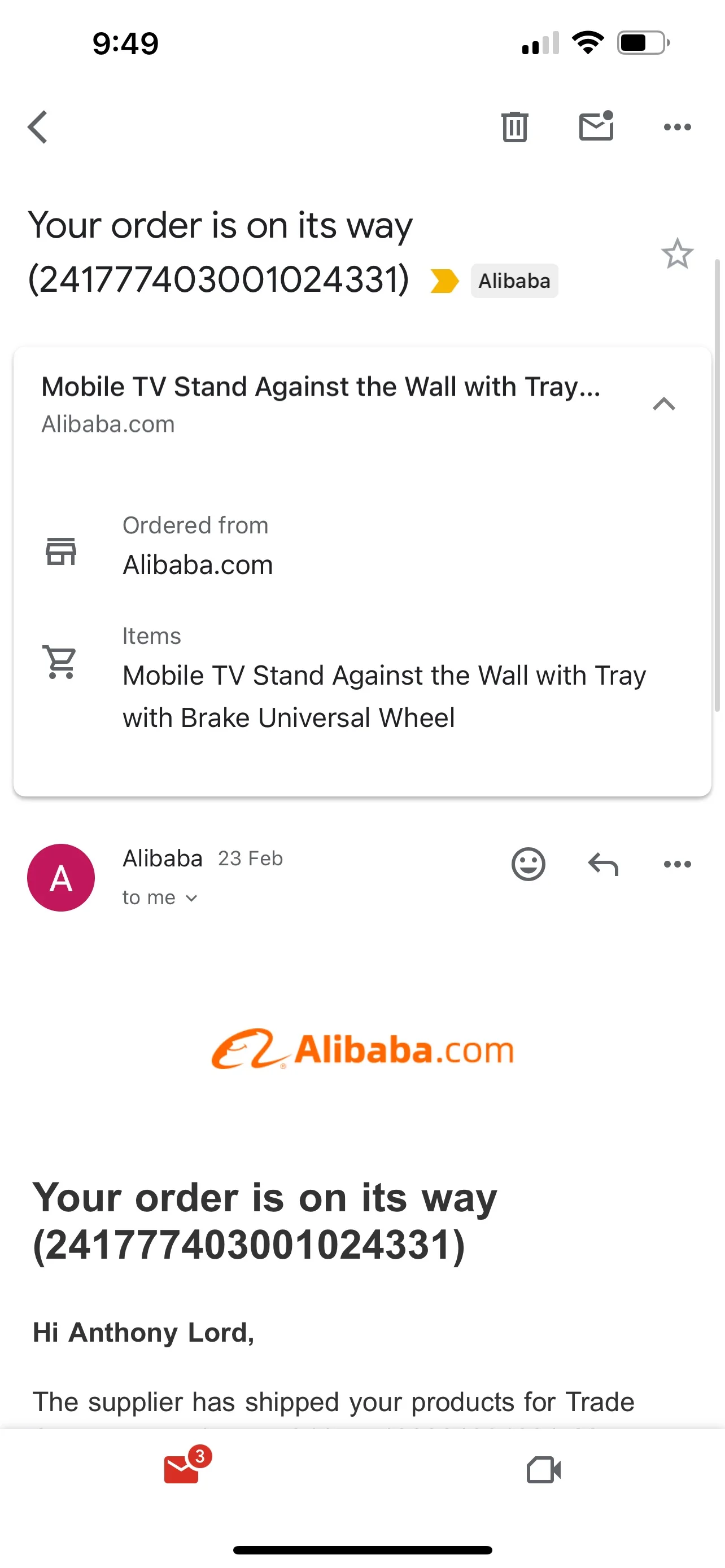The width and height of the screenshot is (725, 1568).
Task: Add an emoji reaction to the message
Action: click(x=528, y=864)
